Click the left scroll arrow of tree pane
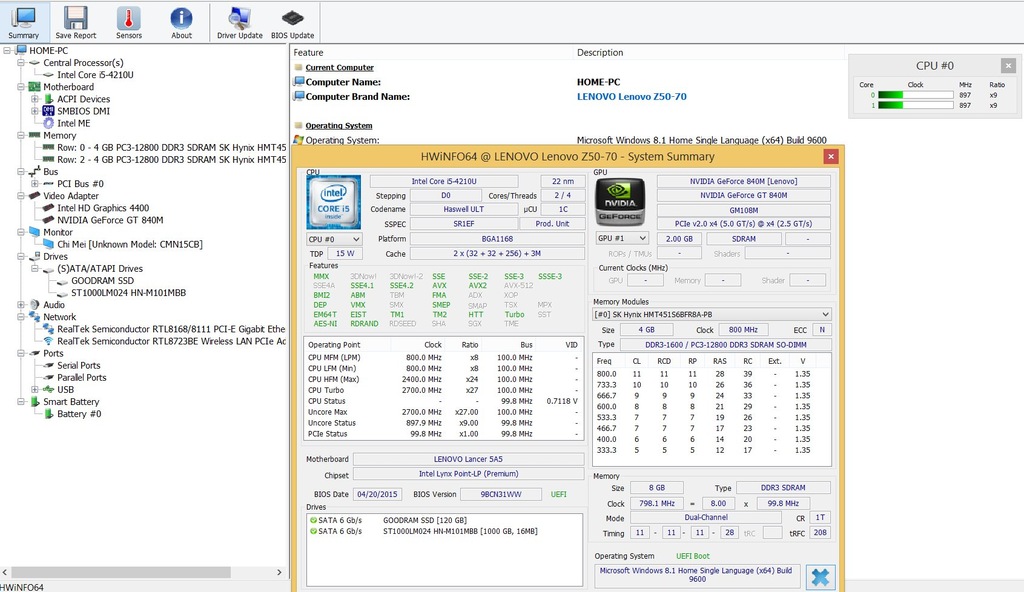 (x=5, y=572)
